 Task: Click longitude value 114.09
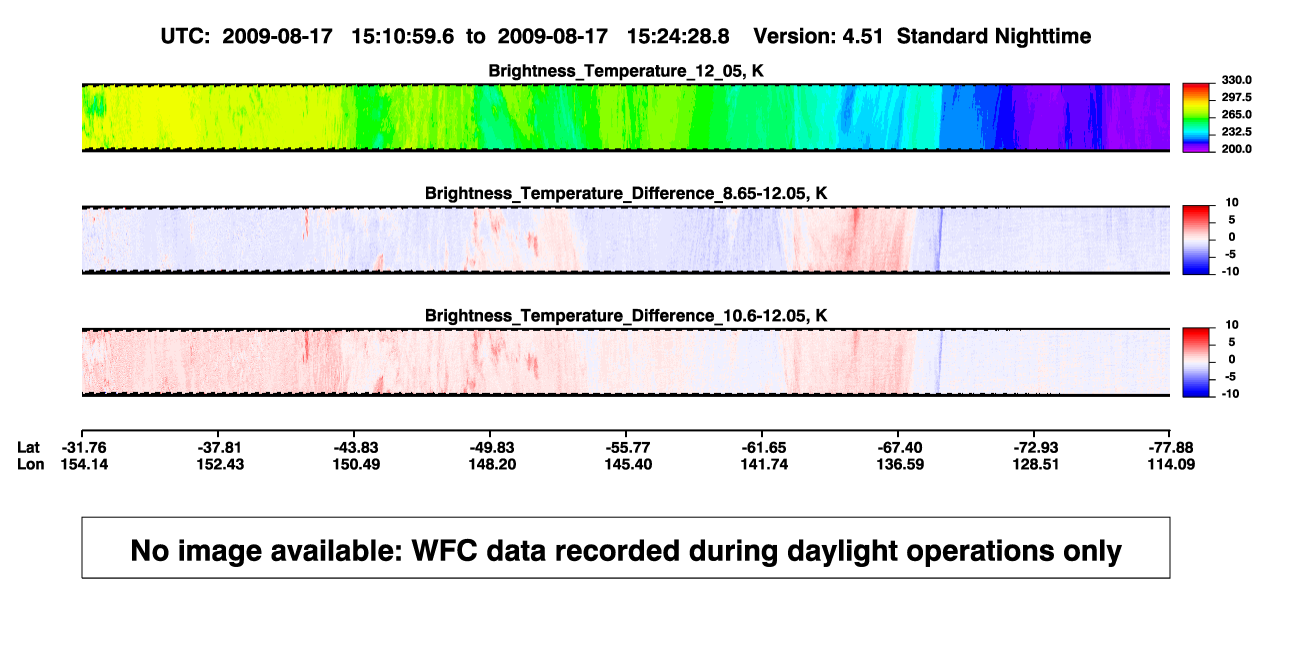click(x=1171, y=464)
